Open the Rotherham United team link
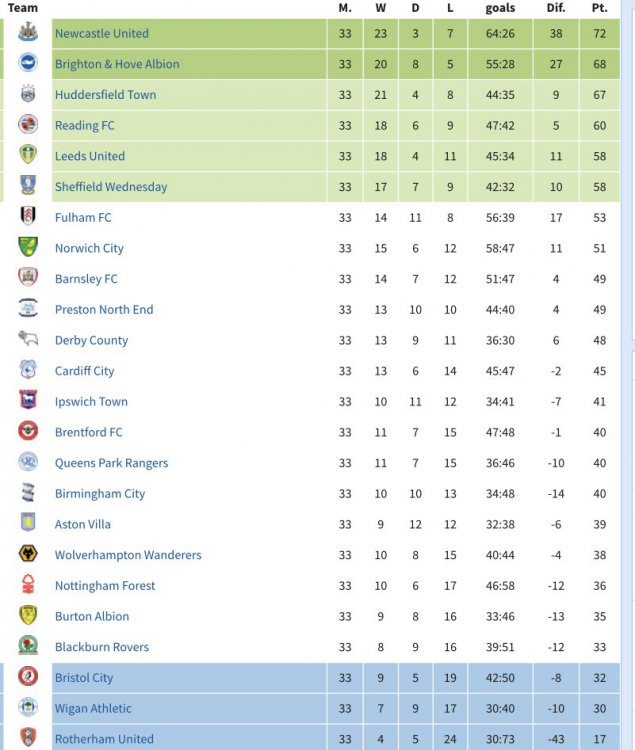 (104, 739)
